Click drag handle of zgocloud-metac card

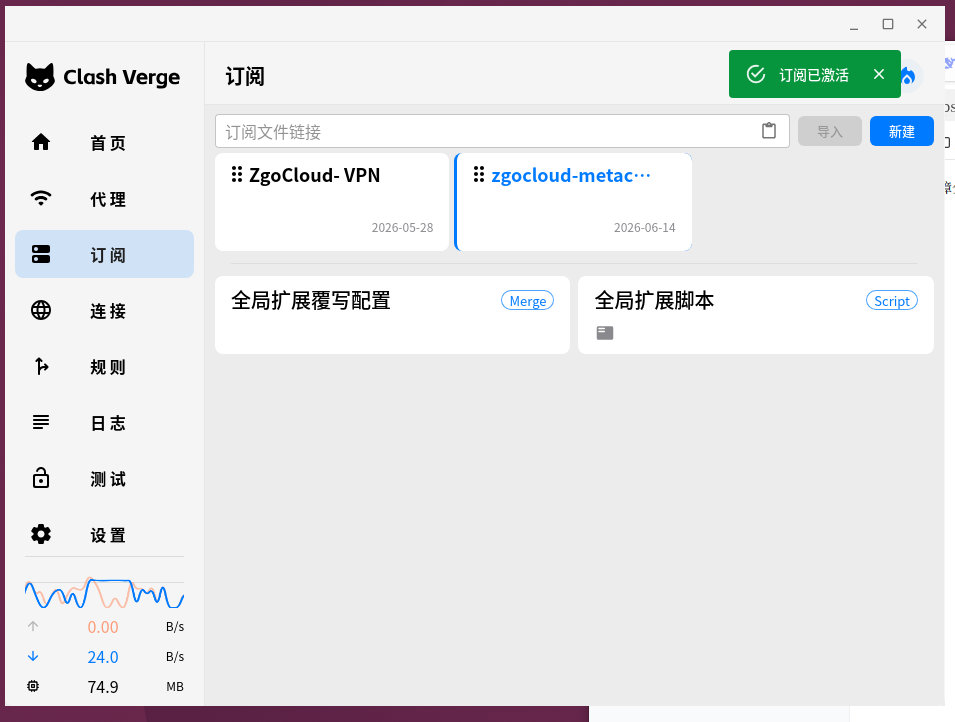(479, 174)
